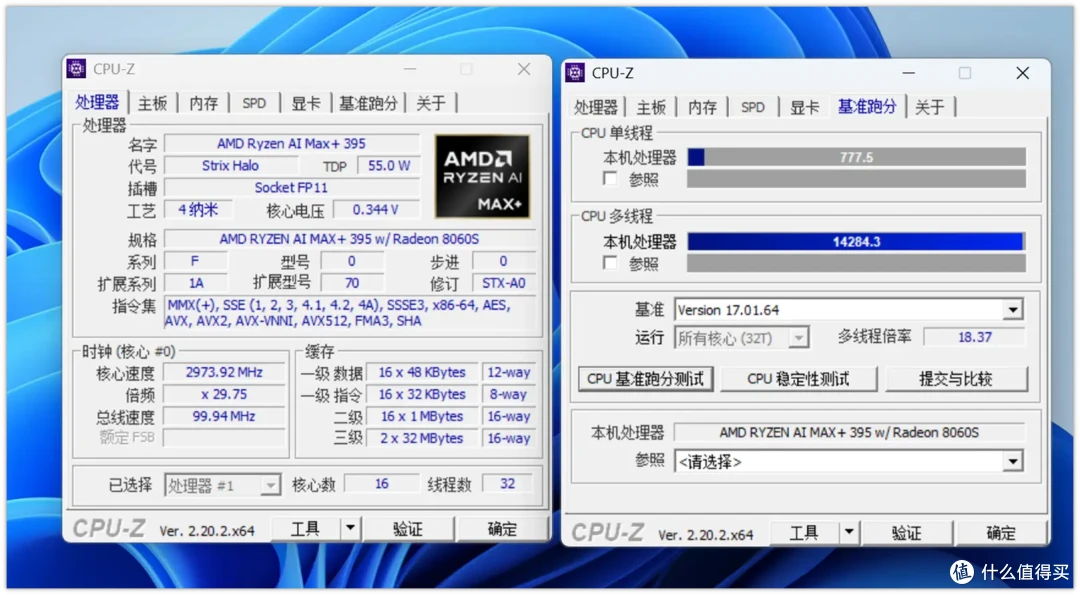Close the right CPU-Z window
Screen dimensions: 1080x595
1022,73
